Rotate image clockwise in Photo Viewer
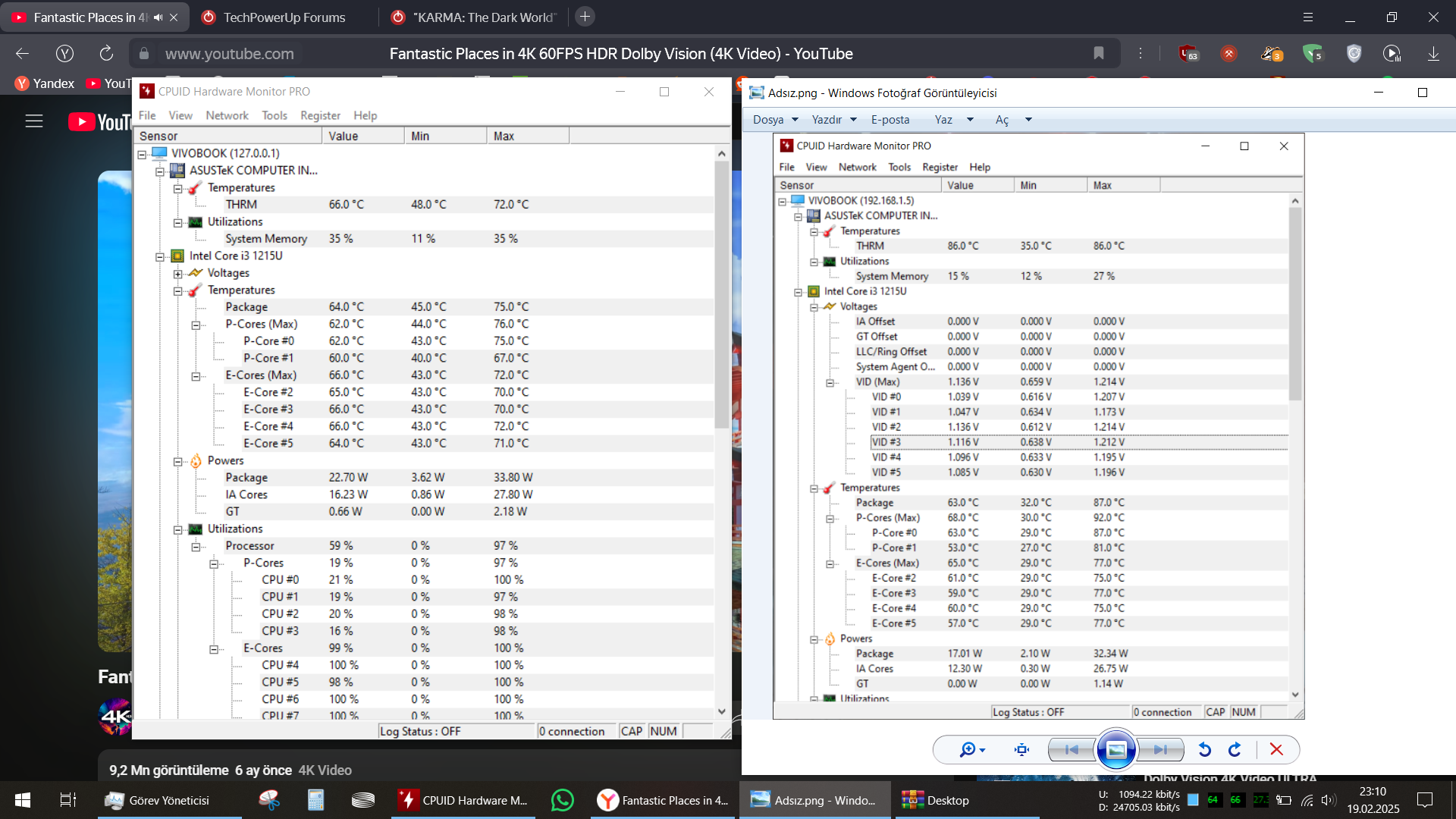1456x819 pixels. point(1235,750)
